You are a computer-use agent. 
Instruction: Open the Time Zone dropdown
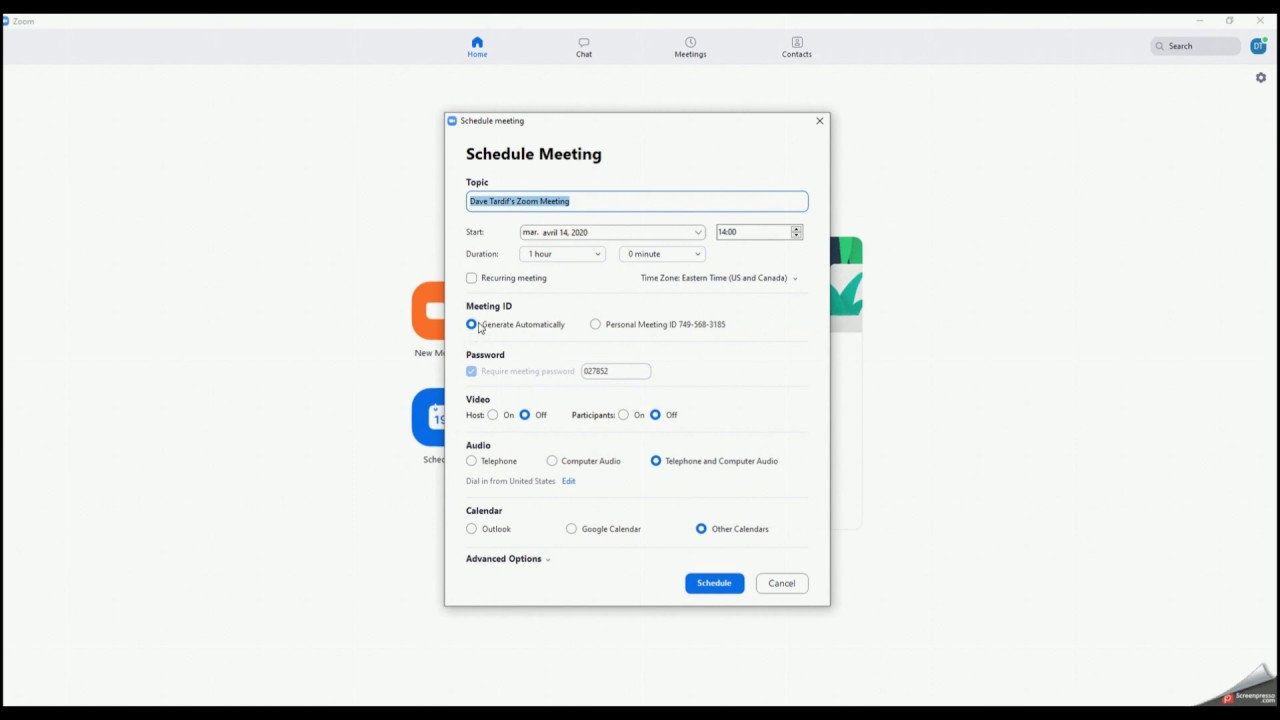click(719, 278)
